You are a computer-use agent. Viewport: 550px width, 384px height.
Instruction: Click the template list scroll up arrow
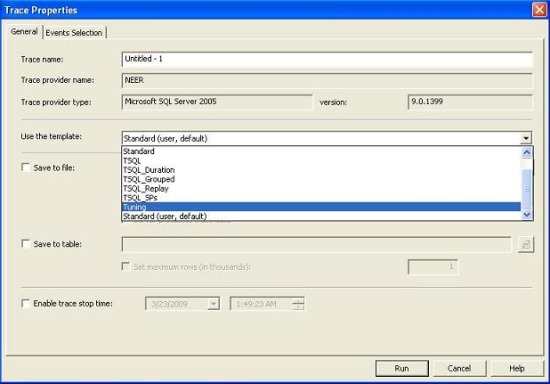pyautogui.click(x=527, y=153)
